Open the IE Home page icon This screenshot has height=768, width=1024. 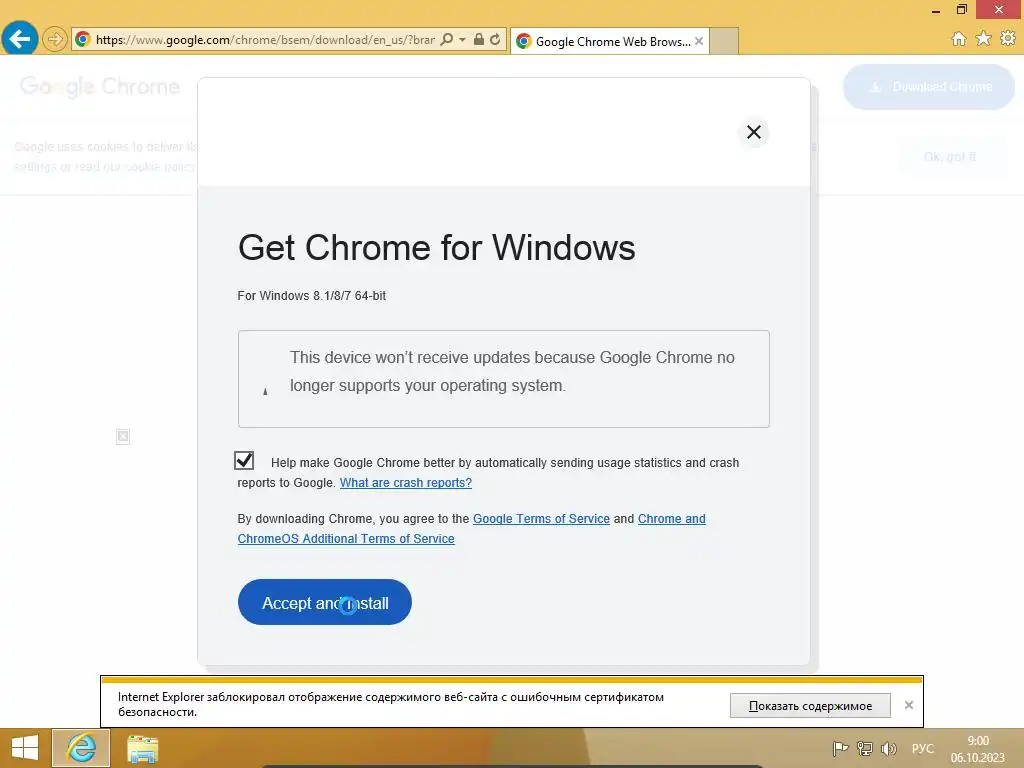click(959, 39)
